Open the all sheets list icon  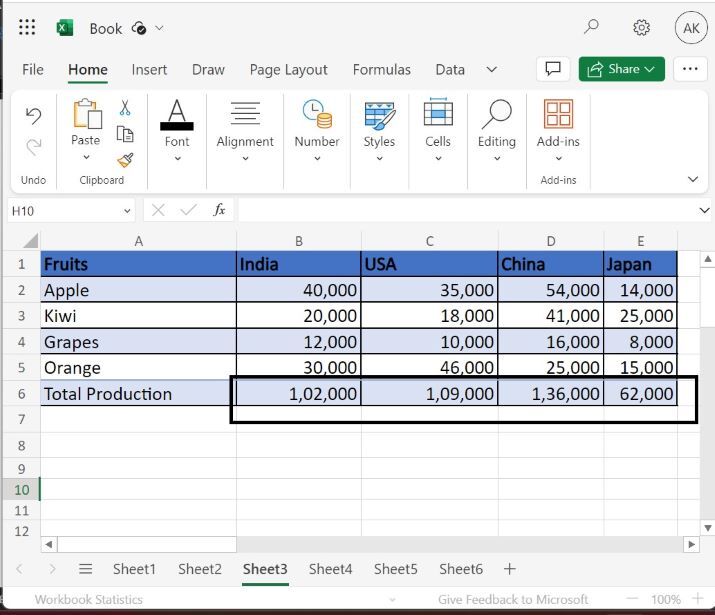pyautogui.click(x=85, y=569)
